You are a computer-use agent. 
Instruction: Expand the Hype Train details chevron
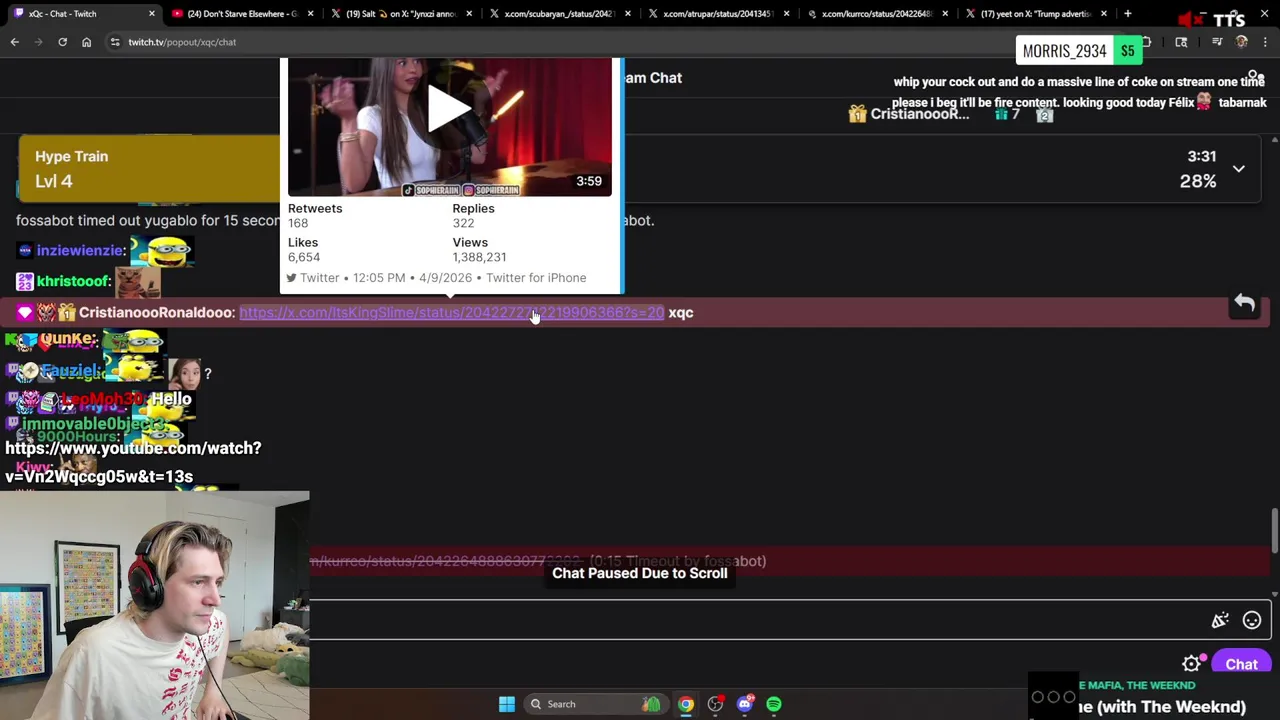tap(1239, 169)
